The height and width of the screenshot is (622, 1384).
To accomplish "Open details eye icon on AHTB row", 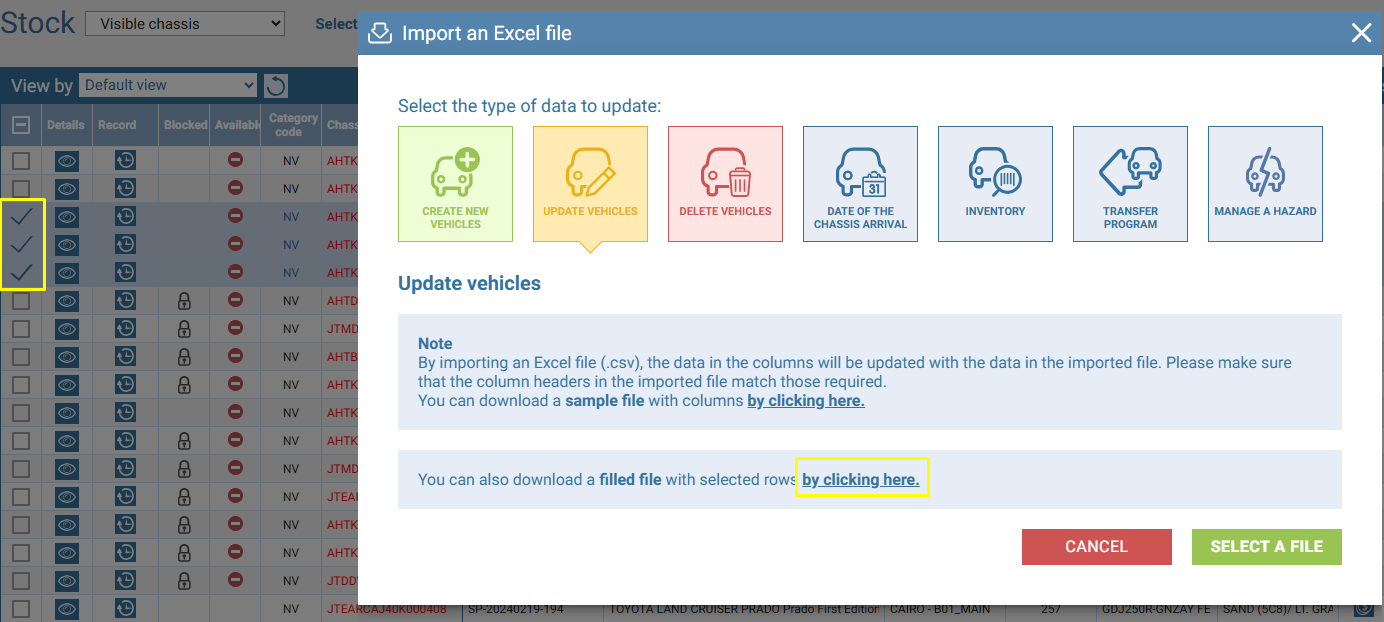I will coord(67,356).
